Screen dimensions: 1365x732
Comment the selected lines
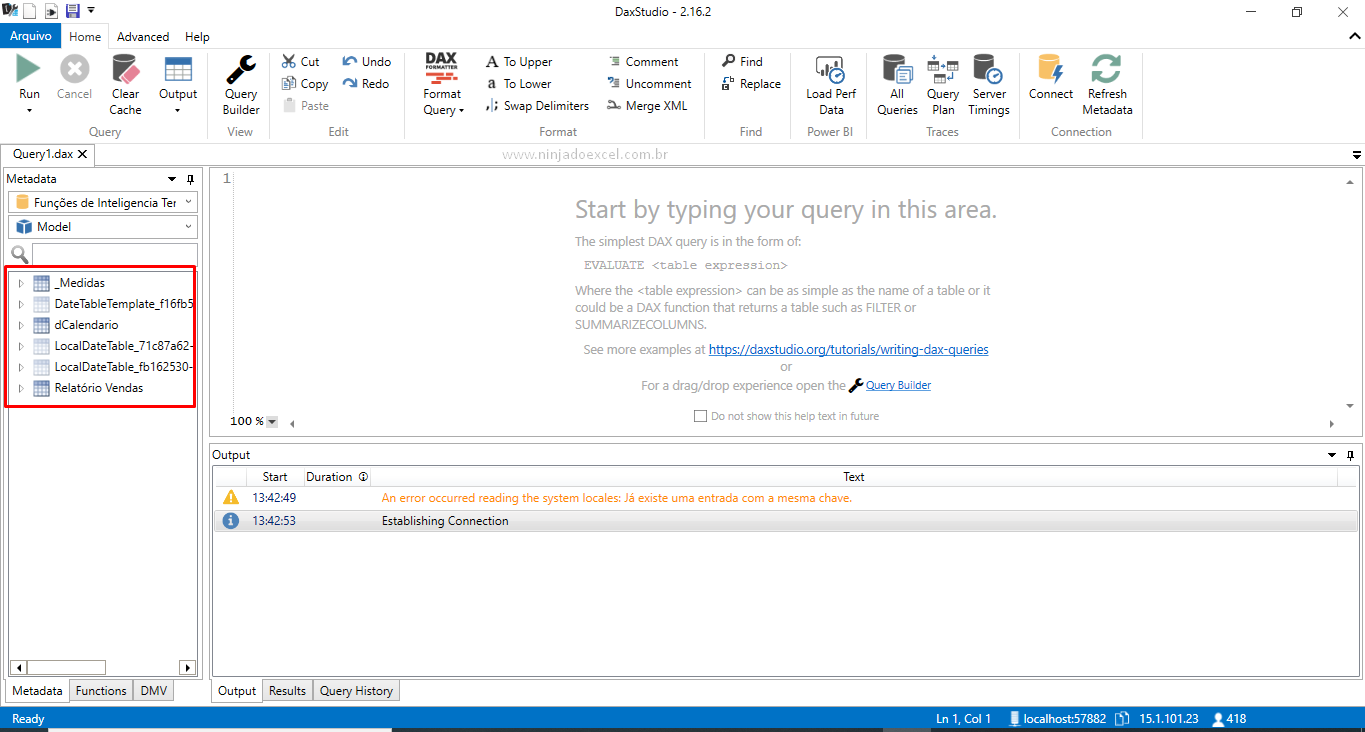643,62
